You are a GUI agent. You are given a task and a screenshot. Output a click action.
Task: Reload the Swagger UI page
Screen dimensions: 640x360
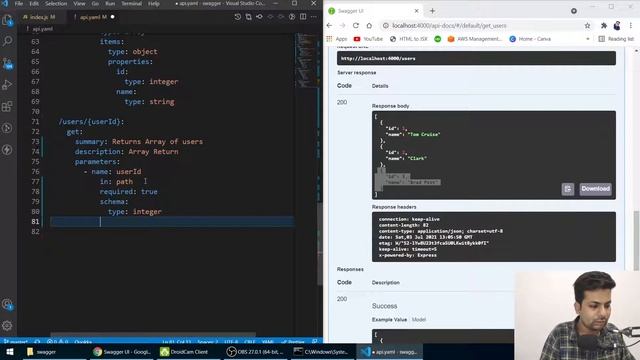(356, 25)
